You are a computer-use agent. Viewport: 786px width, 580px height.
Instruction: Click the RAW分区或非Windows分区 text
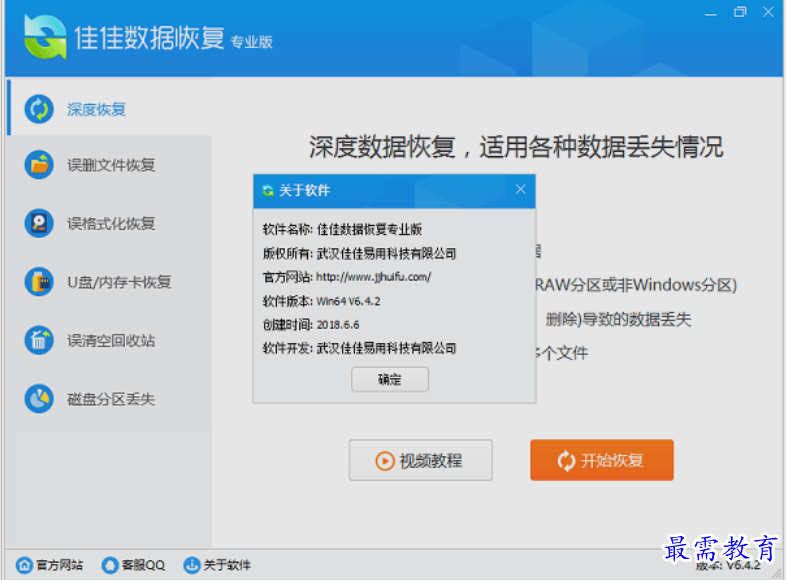pos(636,285)
